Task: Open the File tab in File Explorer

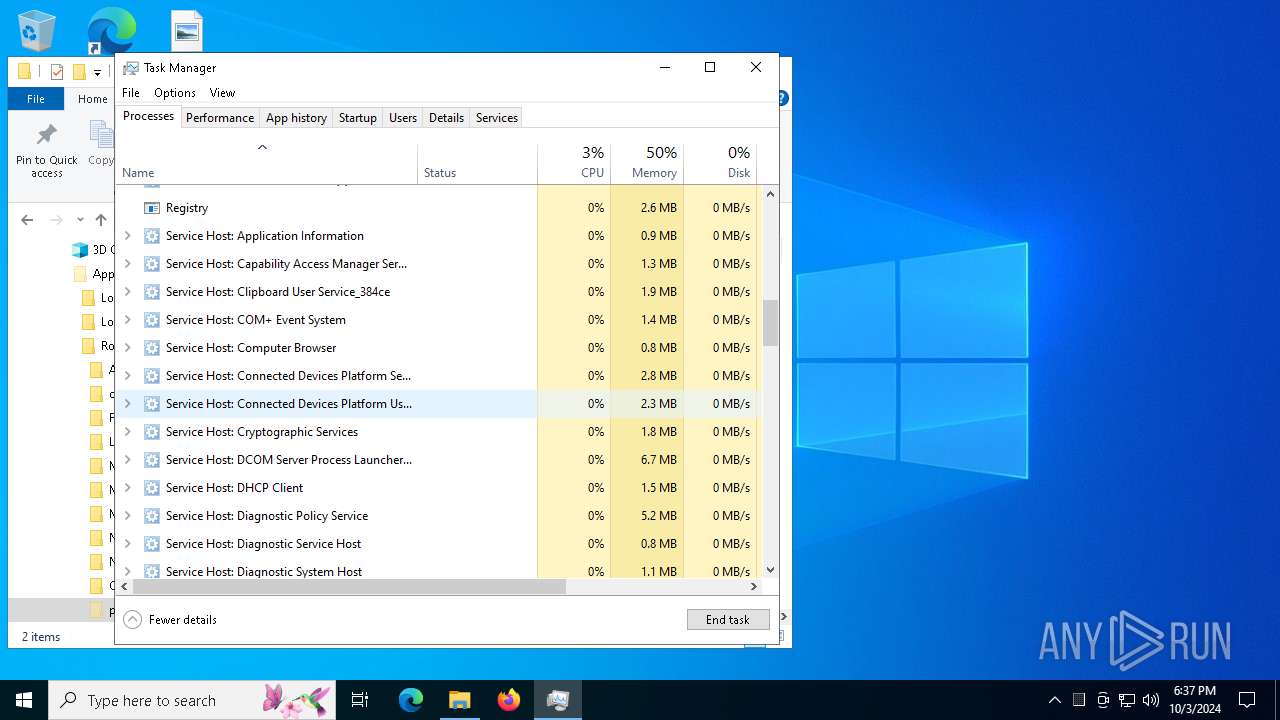Action: pos(36,99)
